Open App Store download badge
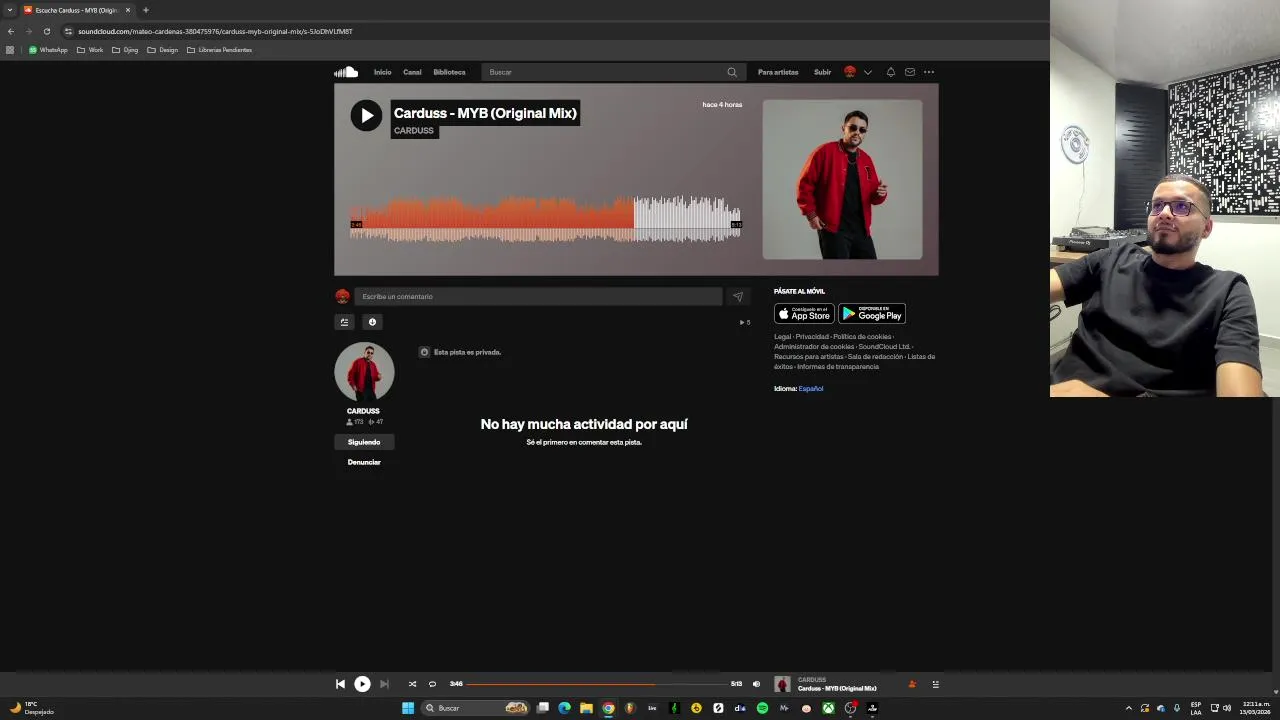The image size is (1280, 720). [804, 313]
